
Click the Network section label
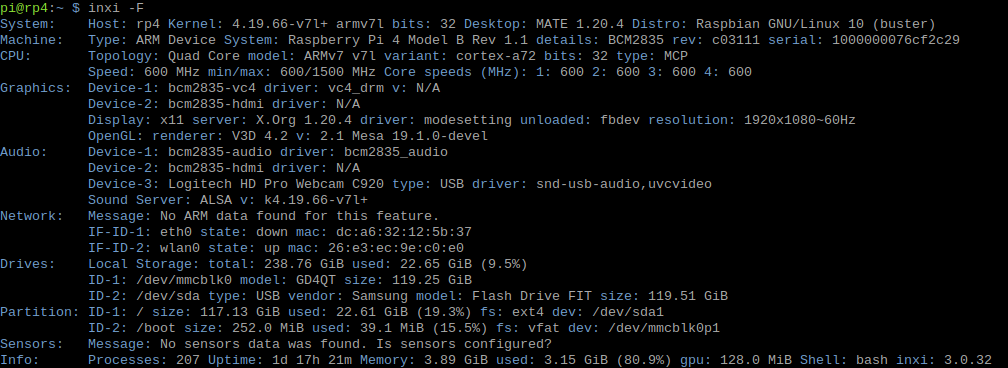[32, 216]
